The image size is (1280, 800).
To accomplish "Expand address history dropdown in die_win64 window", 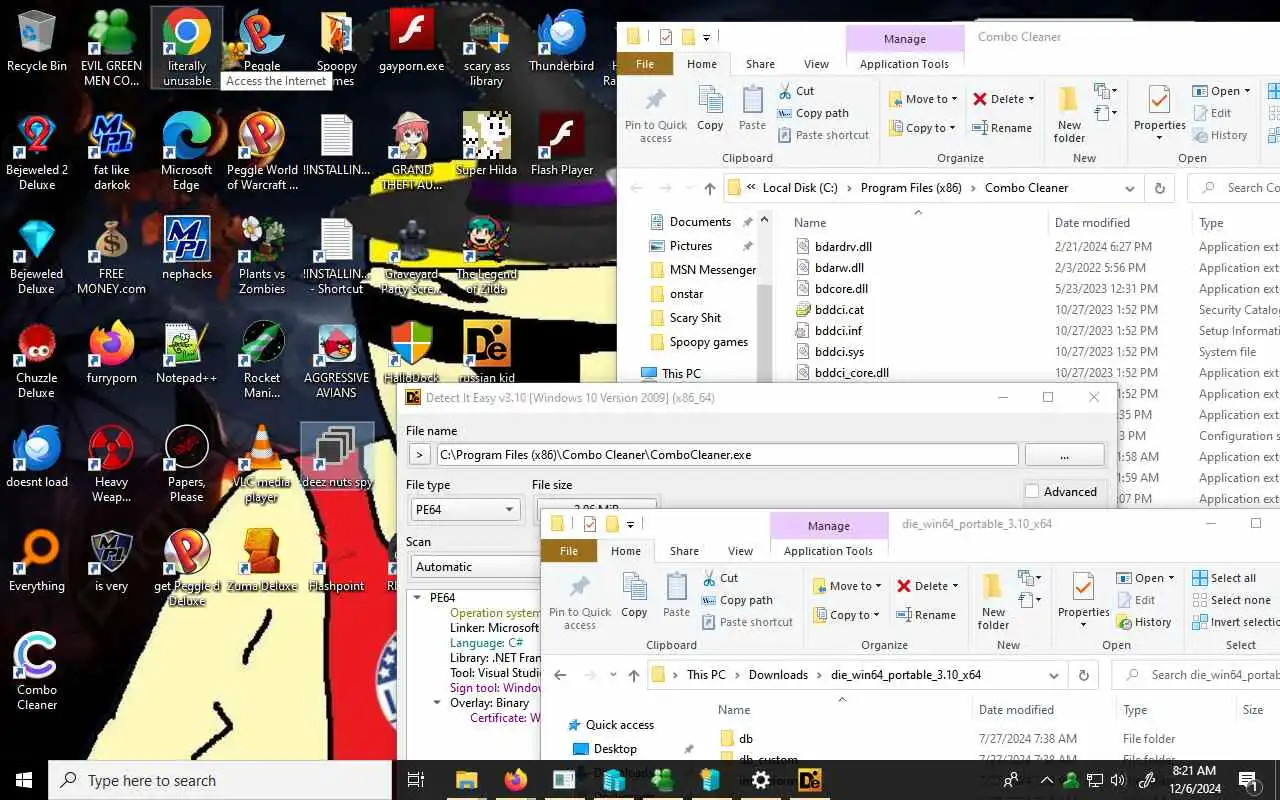I will (1053, 675).
